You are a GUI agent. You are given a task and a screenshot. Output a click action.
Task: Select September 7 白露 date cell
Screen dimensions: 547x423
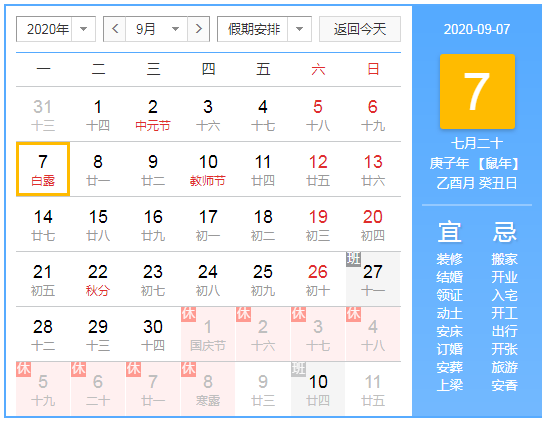coord(43,169)
